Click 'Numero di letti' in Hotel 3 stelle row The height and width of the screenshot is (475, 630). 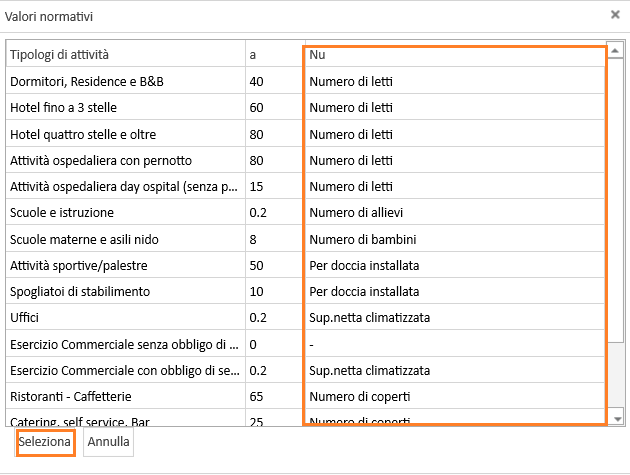[351, 107]
